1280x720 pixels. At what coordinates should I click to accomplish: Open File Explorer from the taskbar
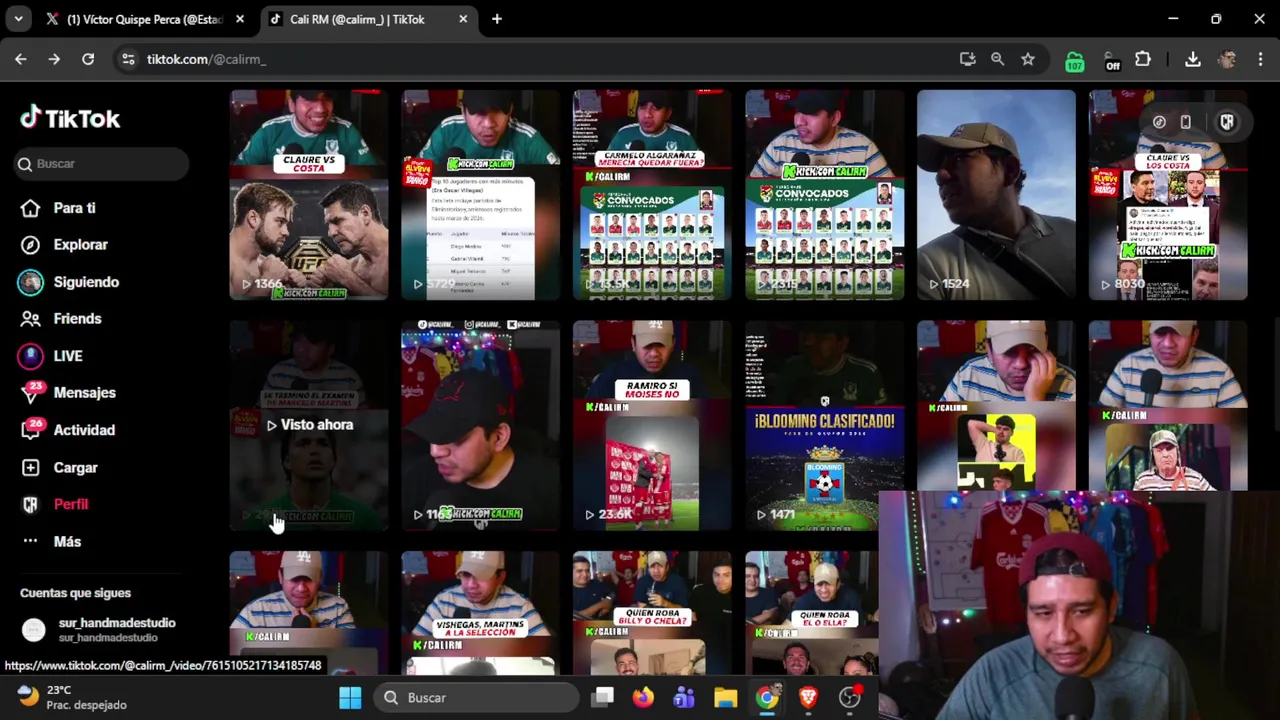point(725,698)
